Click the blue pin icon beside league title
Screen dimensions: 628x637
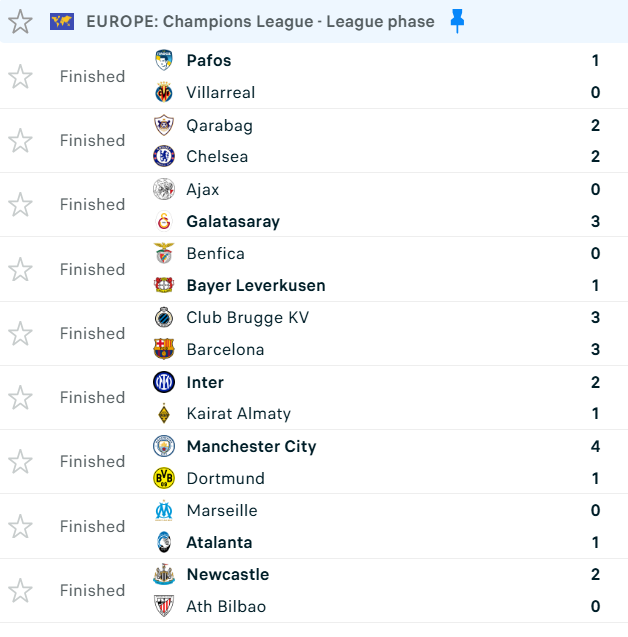457,21
